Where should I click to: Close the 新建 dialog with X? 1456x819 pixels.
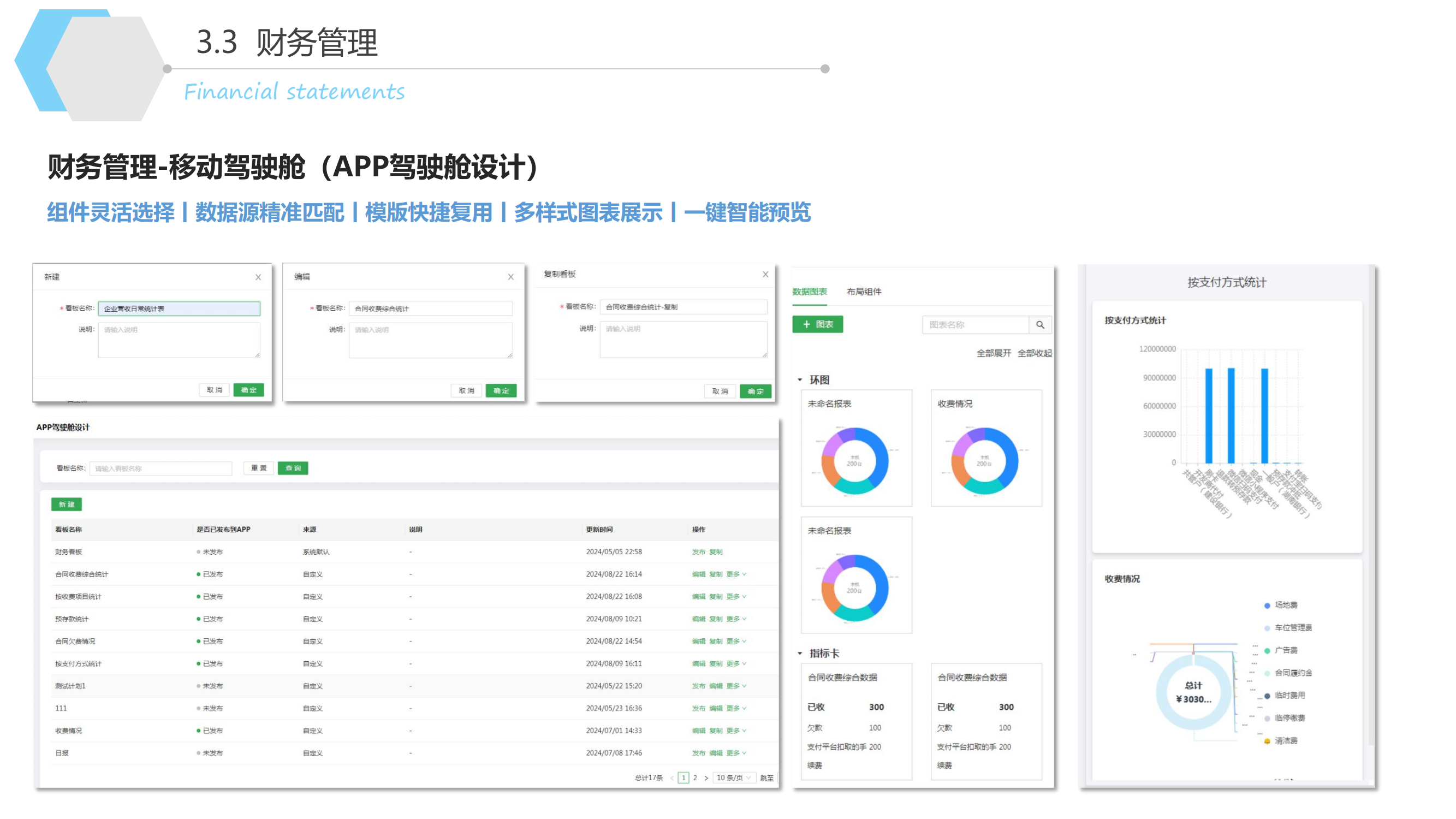[x=258, y=277]
